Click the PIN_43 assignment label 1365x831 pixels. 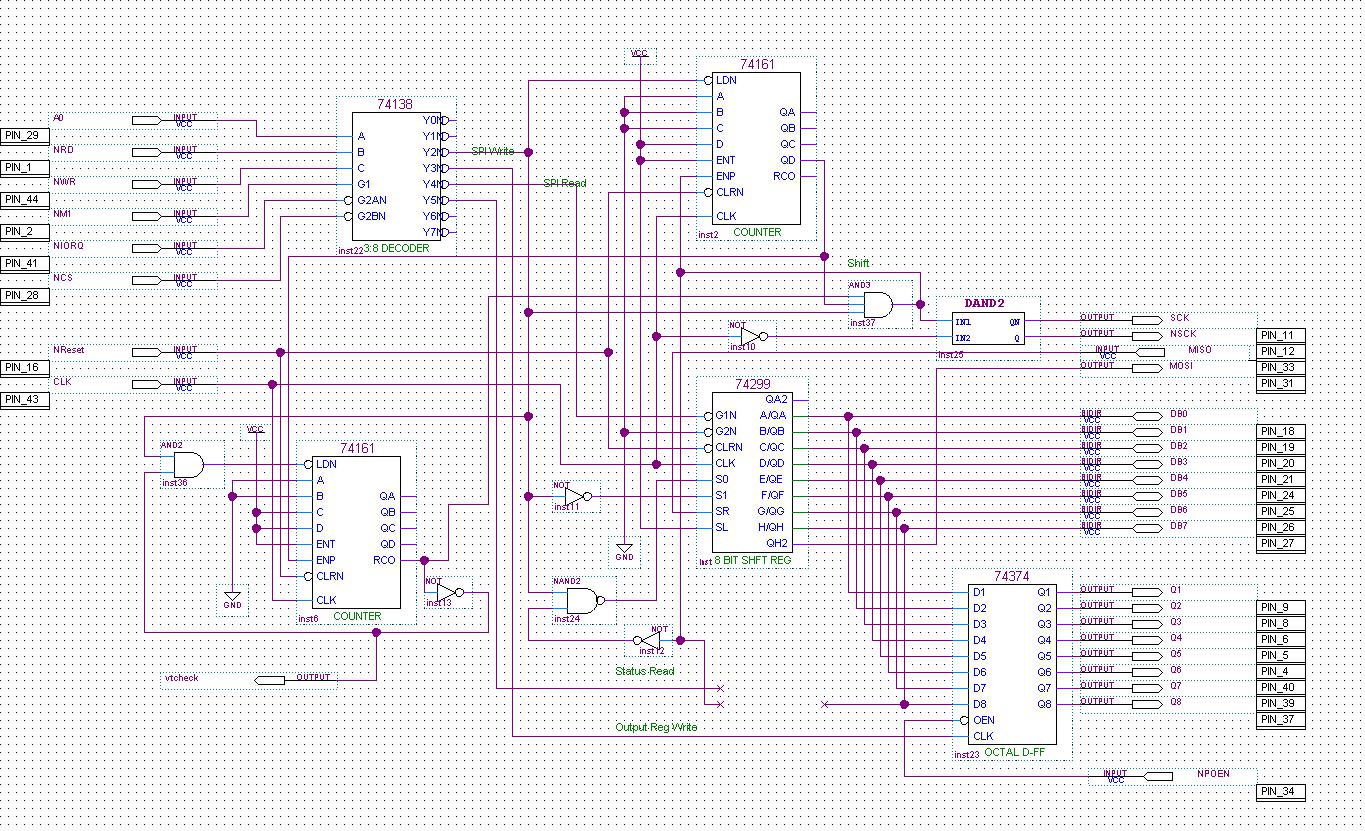24,399
